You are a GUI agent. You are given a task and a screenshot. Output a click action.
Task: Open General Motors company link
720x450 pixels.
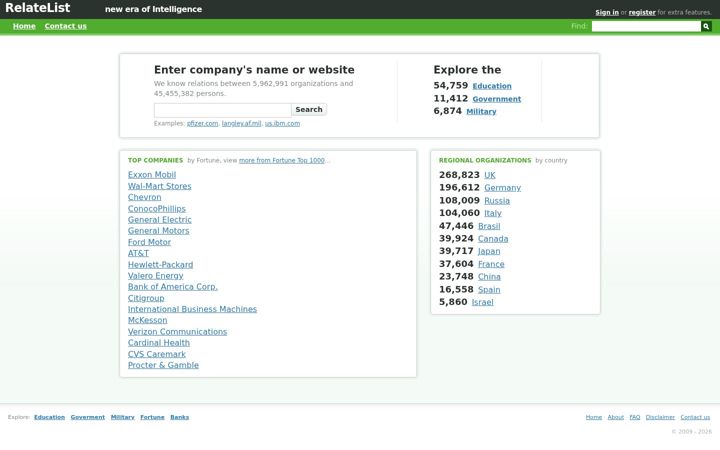pos(159,231)
